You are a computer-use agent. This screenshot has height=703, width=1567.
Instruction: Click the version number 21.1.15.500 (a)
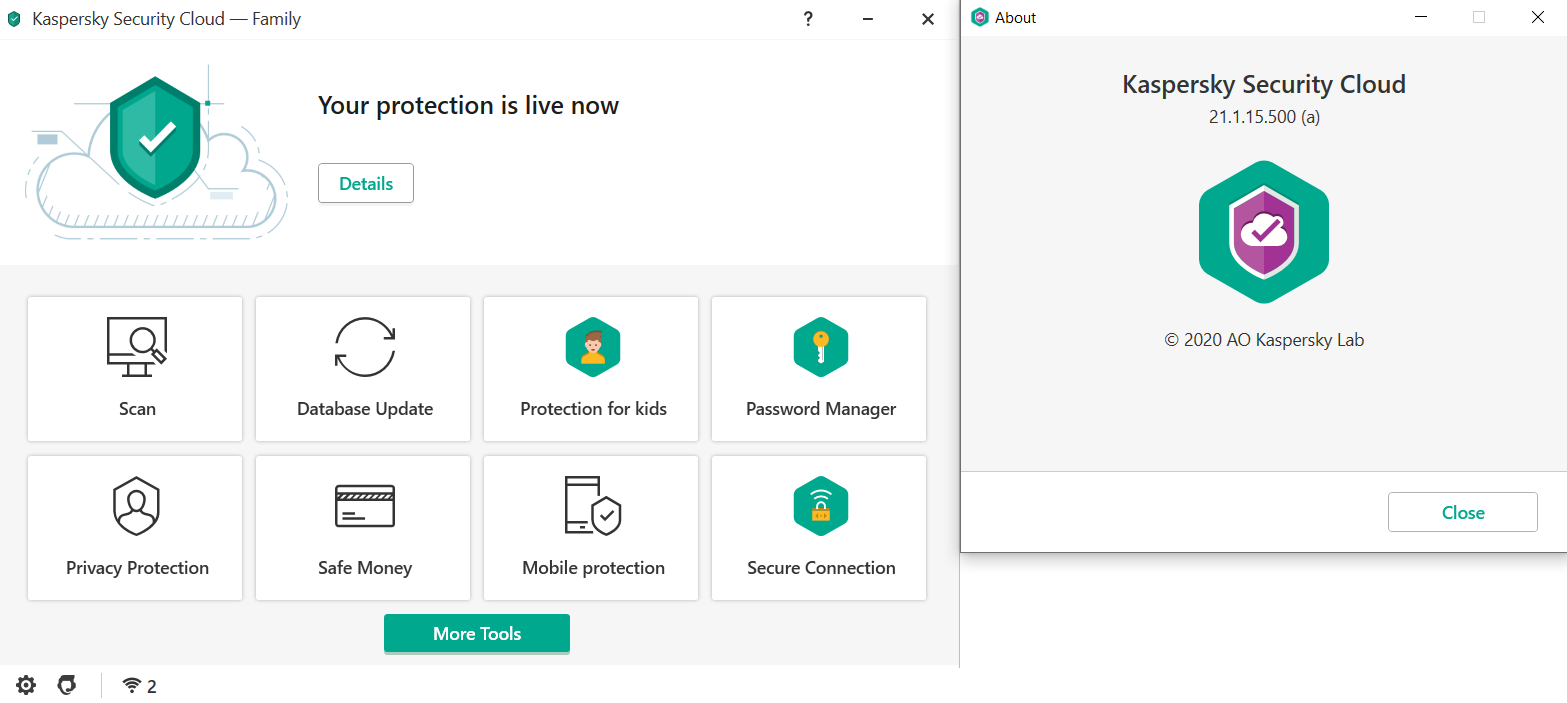pos(1264,116)
